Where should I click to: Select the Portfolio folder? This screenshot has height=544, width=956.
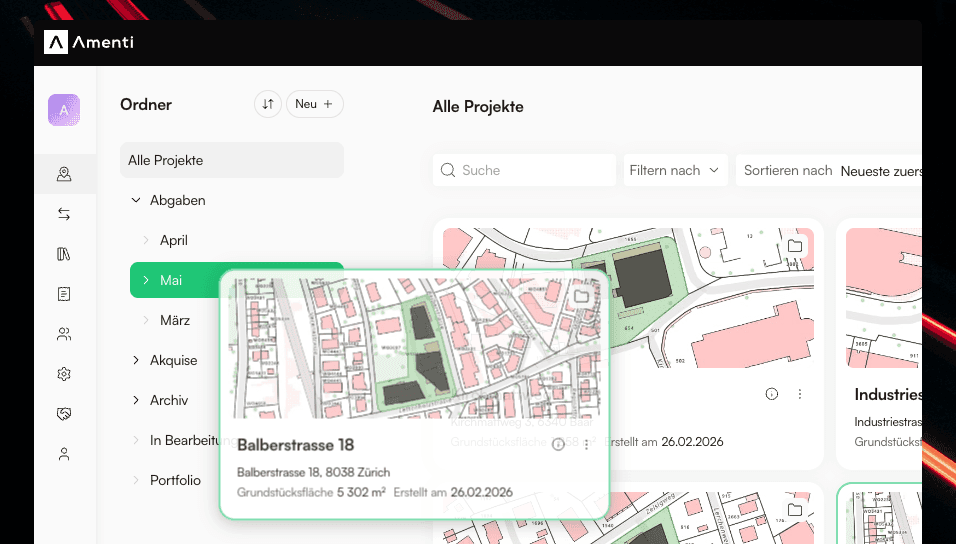176,480
